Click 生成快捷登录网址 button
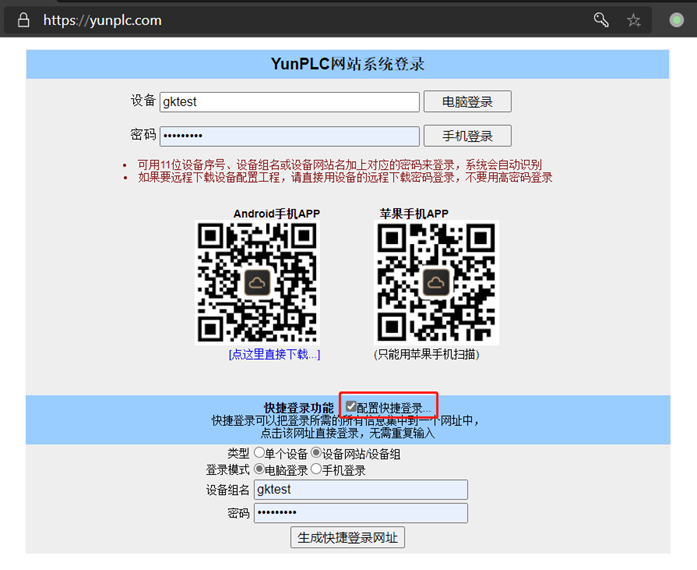The height and width of the screenshot is (570, 697). pyautogui.click(x=348, y=538)
